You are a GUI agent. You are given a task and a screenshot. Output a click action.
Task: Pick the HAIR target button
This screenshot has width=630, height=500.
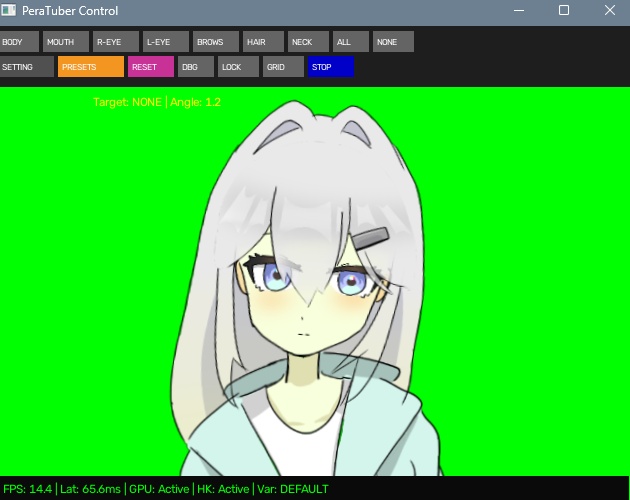click(263, 42)
